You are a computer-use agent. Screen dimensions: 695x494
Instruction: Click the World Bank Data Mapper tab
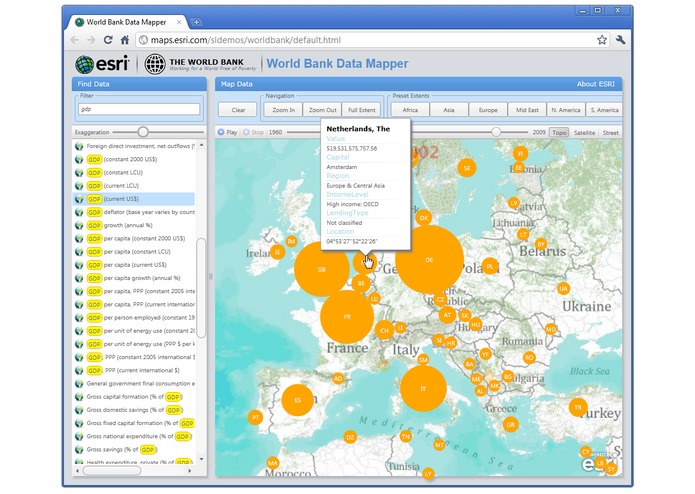click(126, 22)
